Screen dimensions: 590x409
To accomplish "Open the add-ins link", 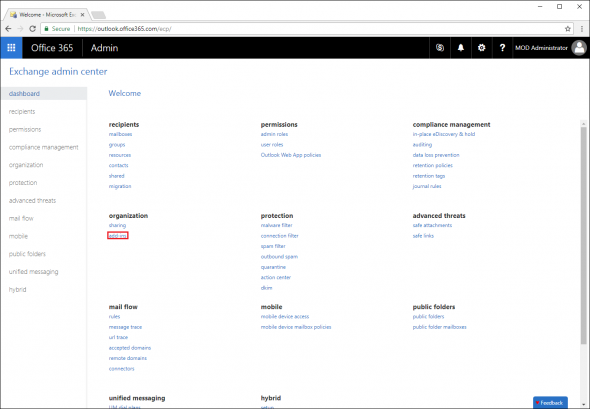I will pos(118,236).
